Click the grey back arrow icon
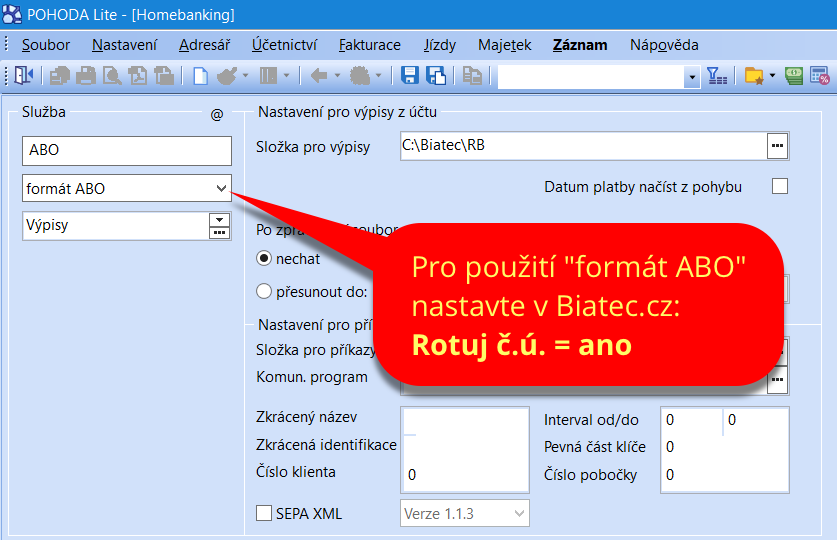This screenshot has width=837, height=540. (319, 76)
